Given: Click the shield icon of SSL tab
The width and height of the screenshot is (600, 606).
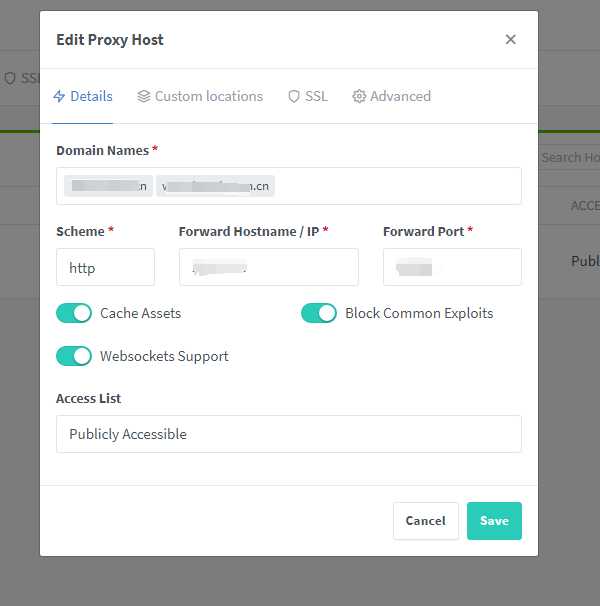Looking at the screenshot, I should tap(294, 96).
